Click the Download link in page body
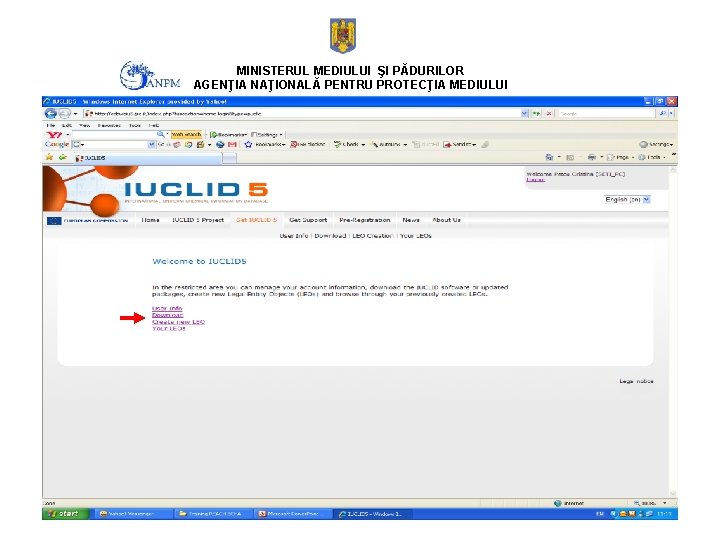The width and height of the screenshot is (720, 540). [168, 315]
